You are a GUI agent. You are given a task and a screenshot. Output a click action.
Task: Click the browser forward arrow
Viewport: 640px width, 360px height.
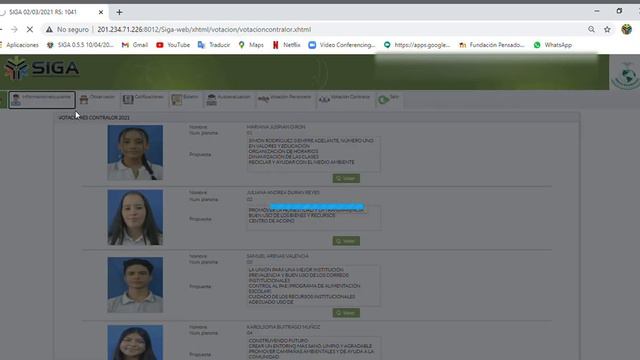(14, 29)
